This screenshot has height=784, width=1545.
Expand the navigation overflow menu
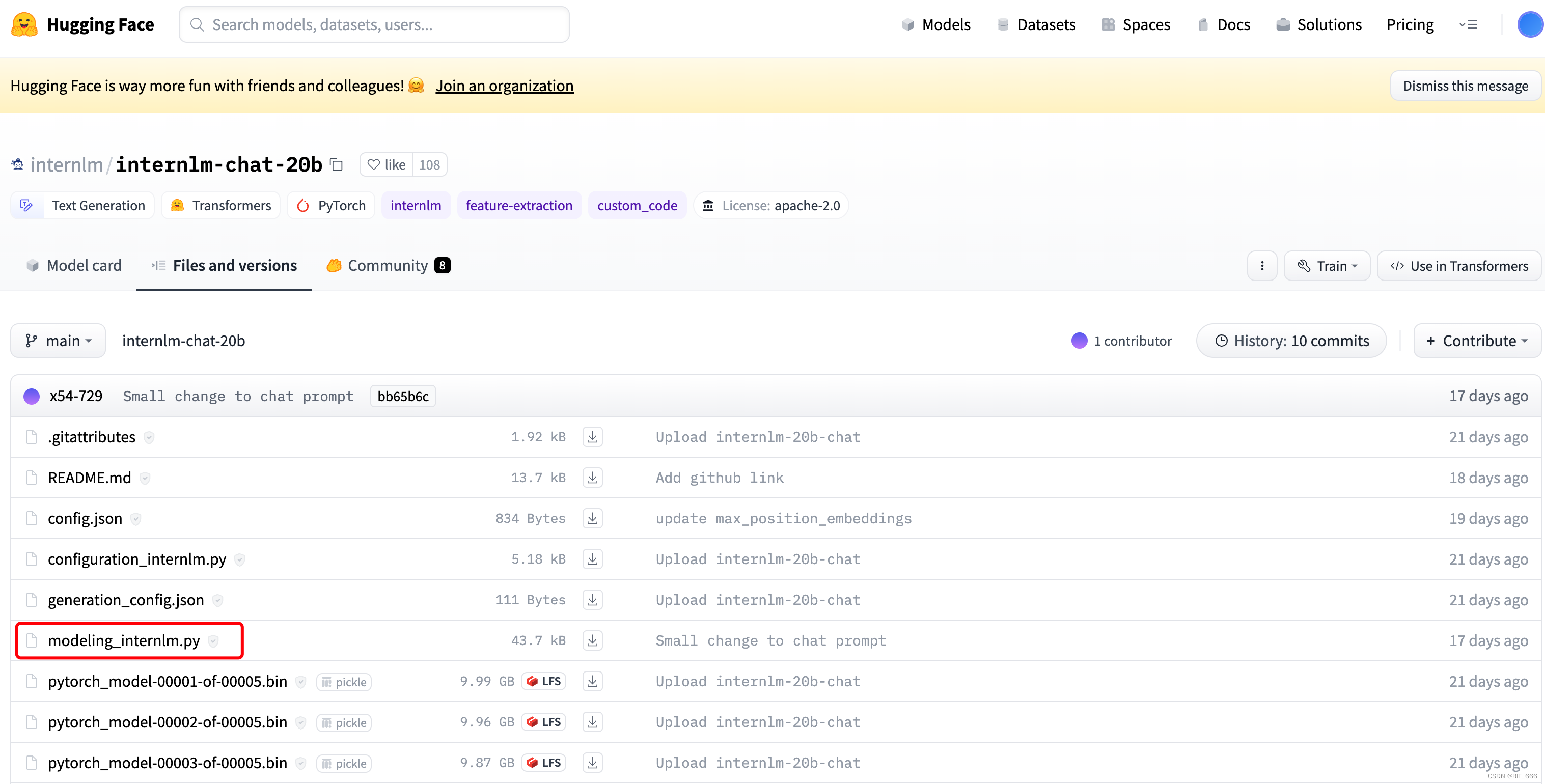click(1468, 24)
